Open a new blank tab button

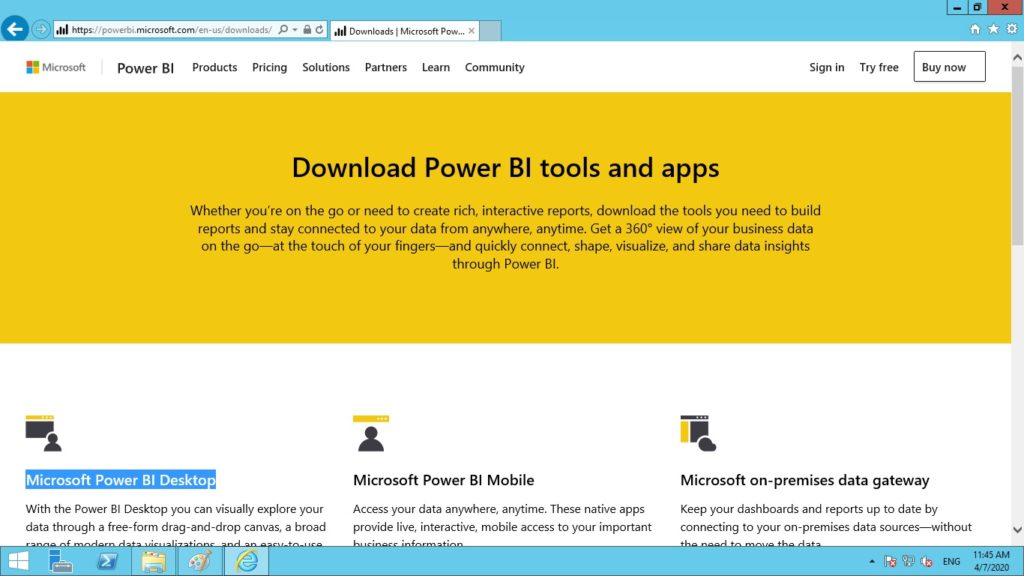(x=490, y=31)
